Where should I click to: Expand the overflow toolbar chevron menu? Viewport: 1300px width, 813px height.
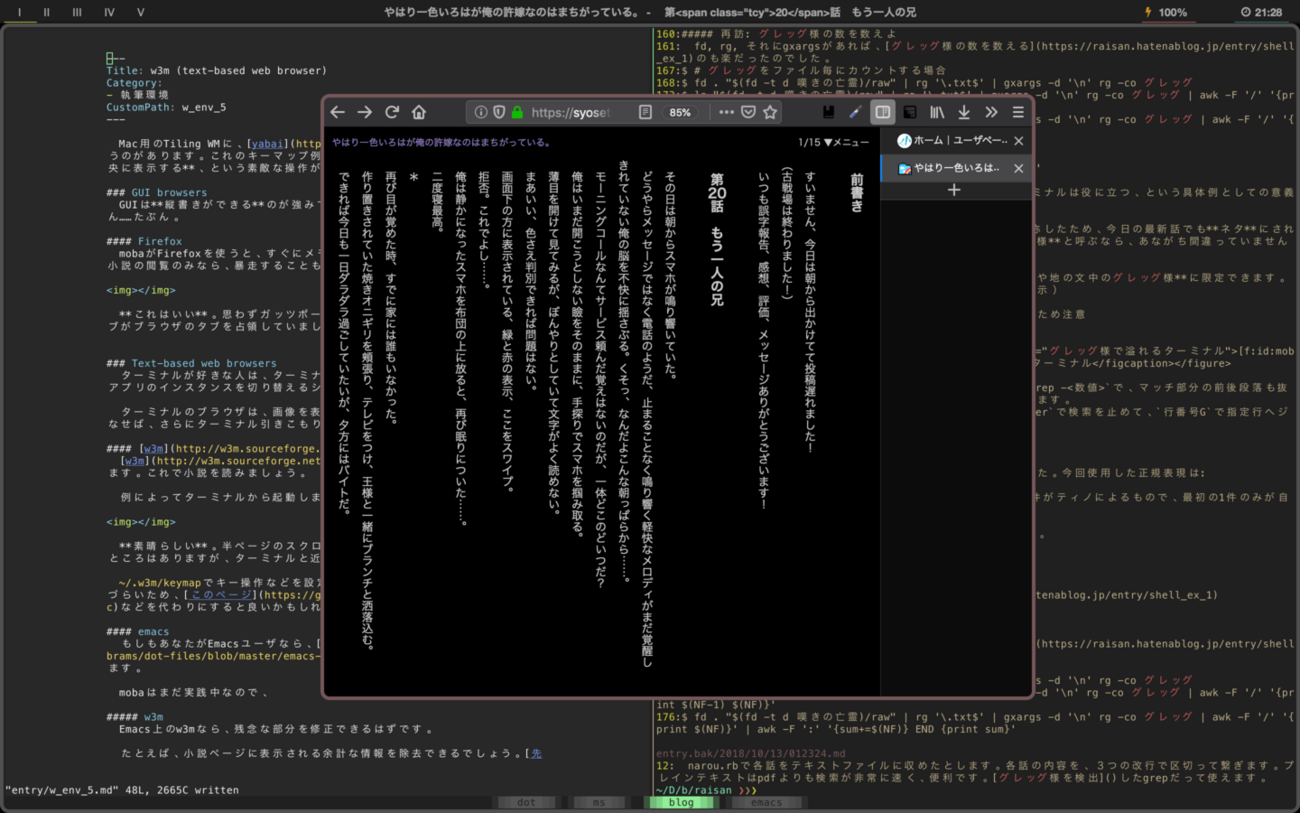tap(991, 113)
